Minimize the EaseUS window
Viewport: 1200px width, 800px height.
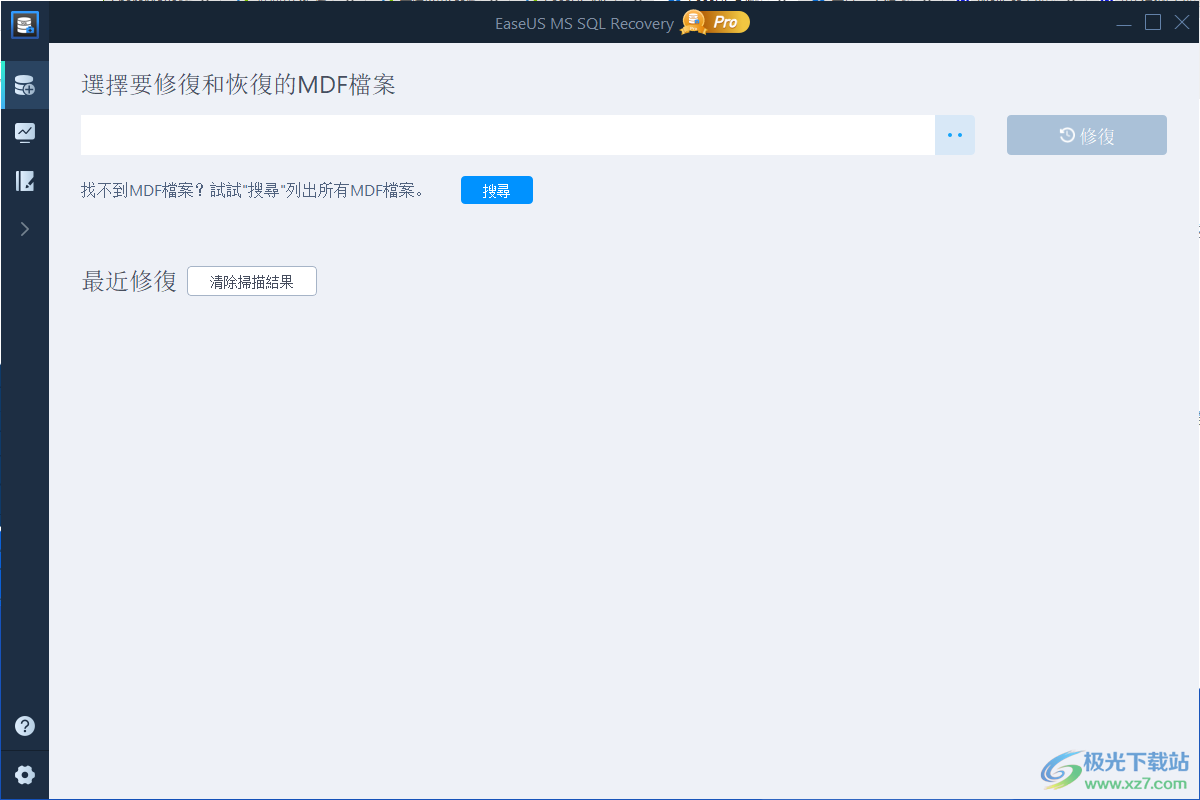(x=1125, y=23)
